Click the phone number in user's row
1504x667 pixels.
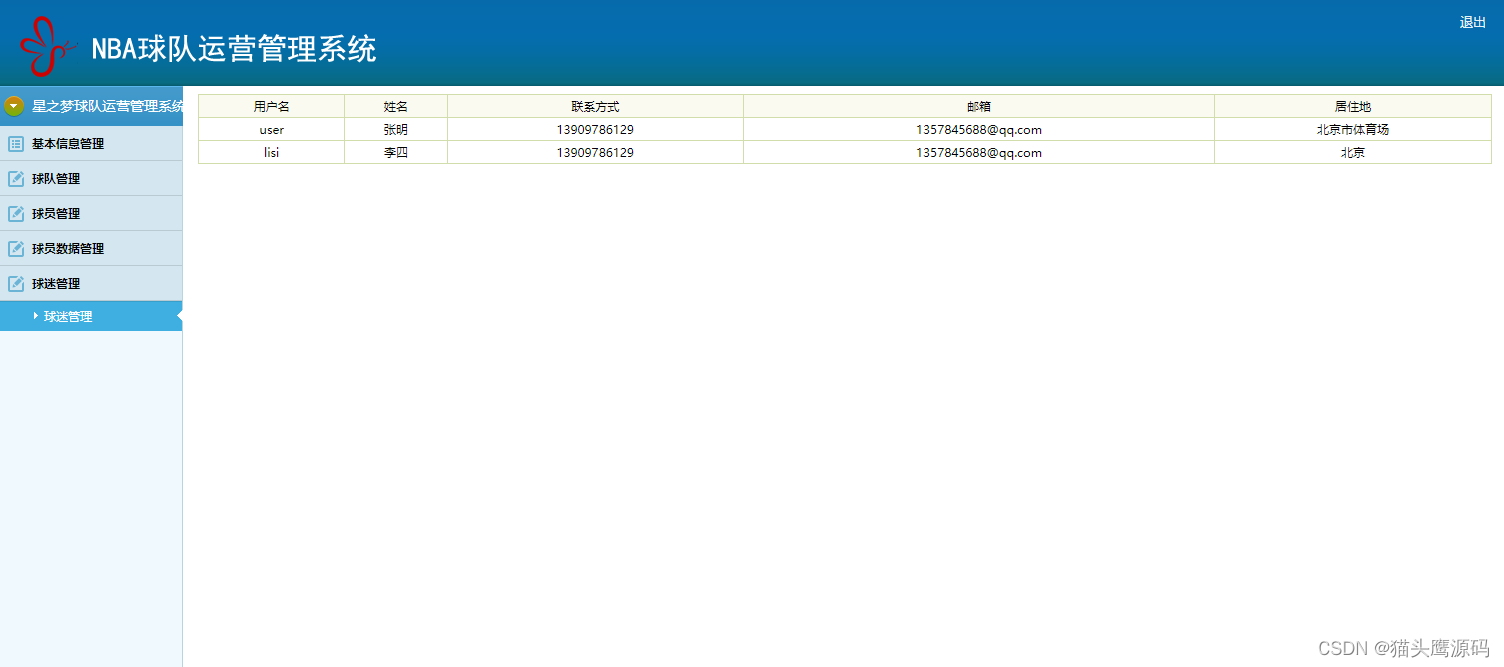point(595,129)
